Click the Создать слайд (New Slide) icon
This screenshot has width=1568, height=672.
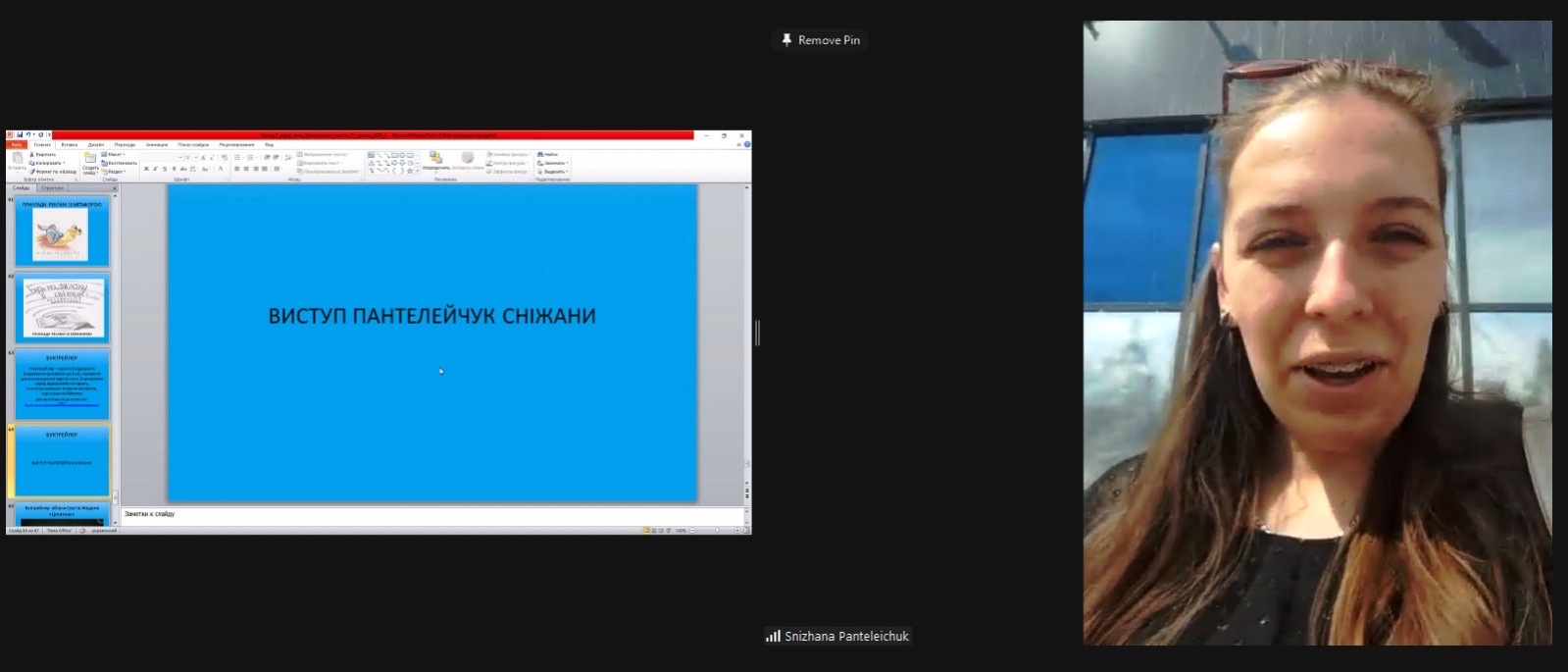tap(90, 159)
